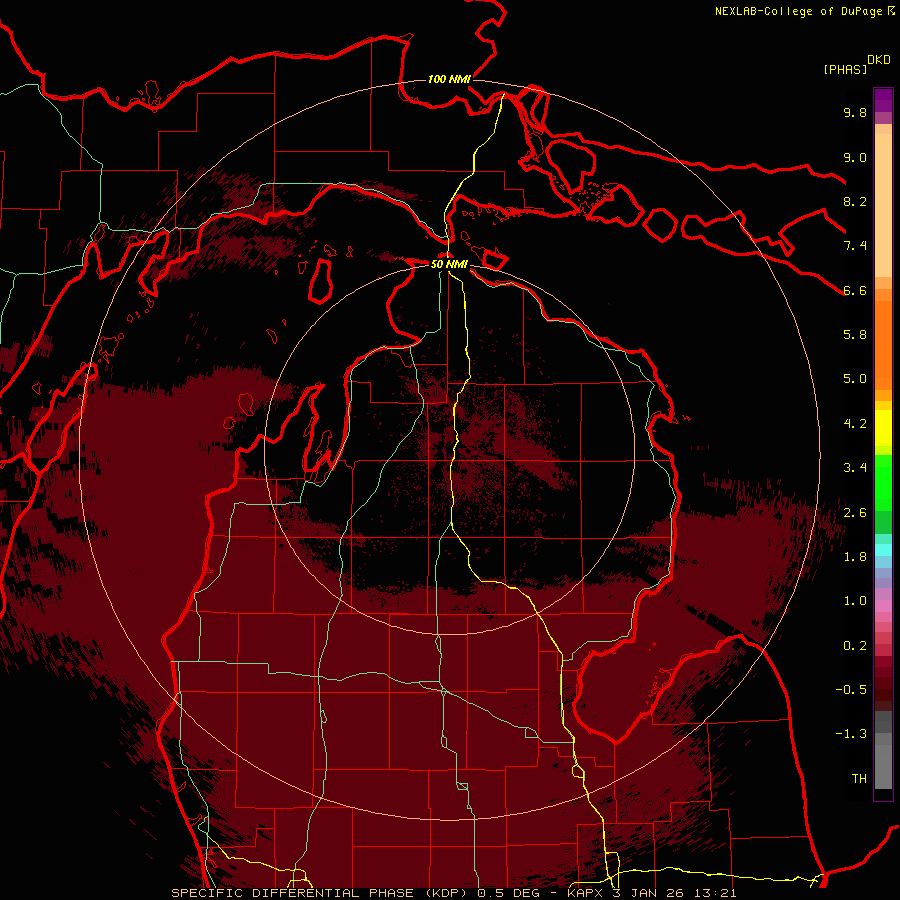Select the 5.0 scale label
This screenshot has height=900, width=900.
pos(855,379)
